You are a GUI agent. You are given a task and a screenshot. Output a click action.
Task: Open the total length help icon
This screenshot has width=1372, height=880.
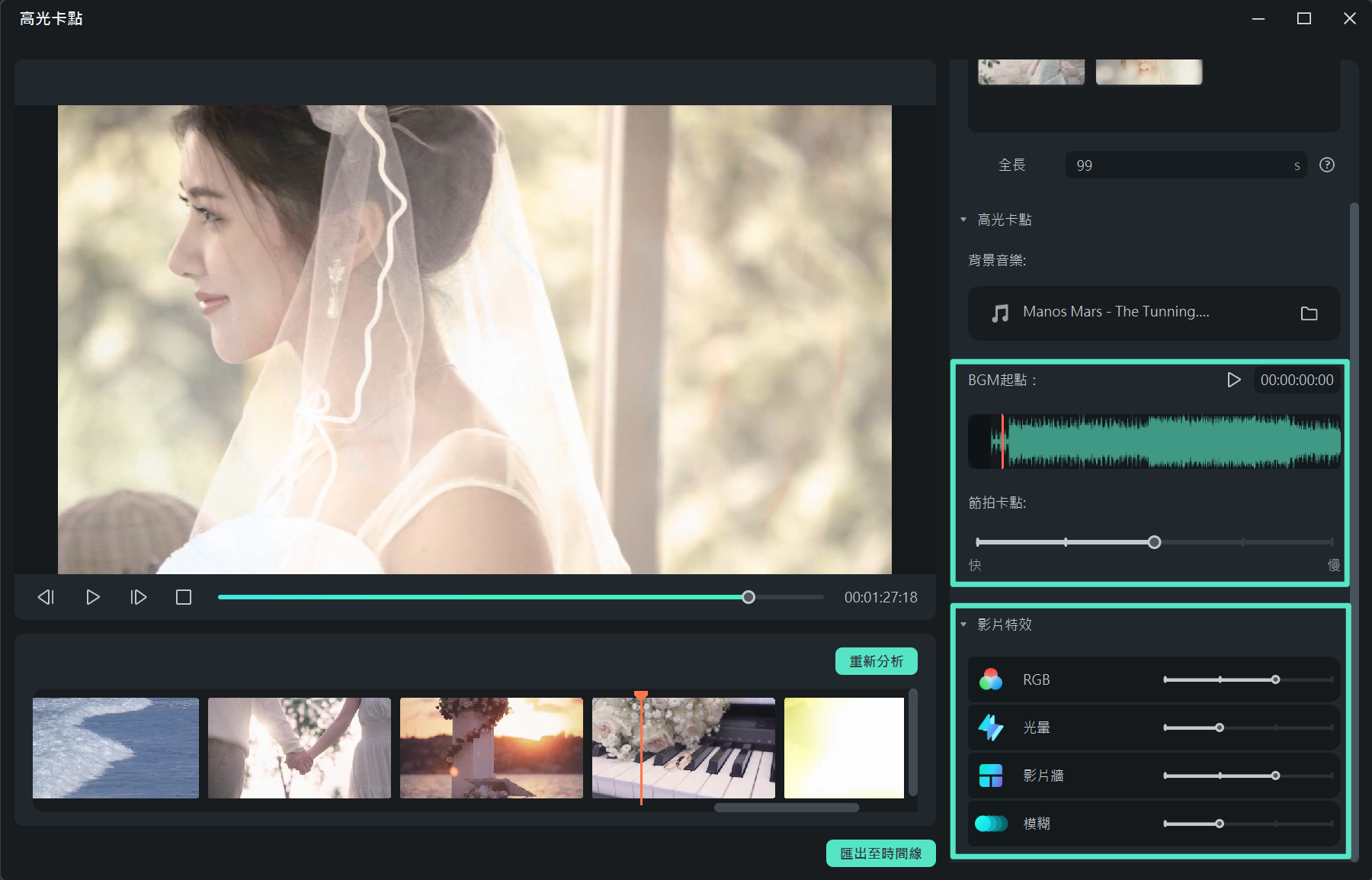(x=1327, y=165)
